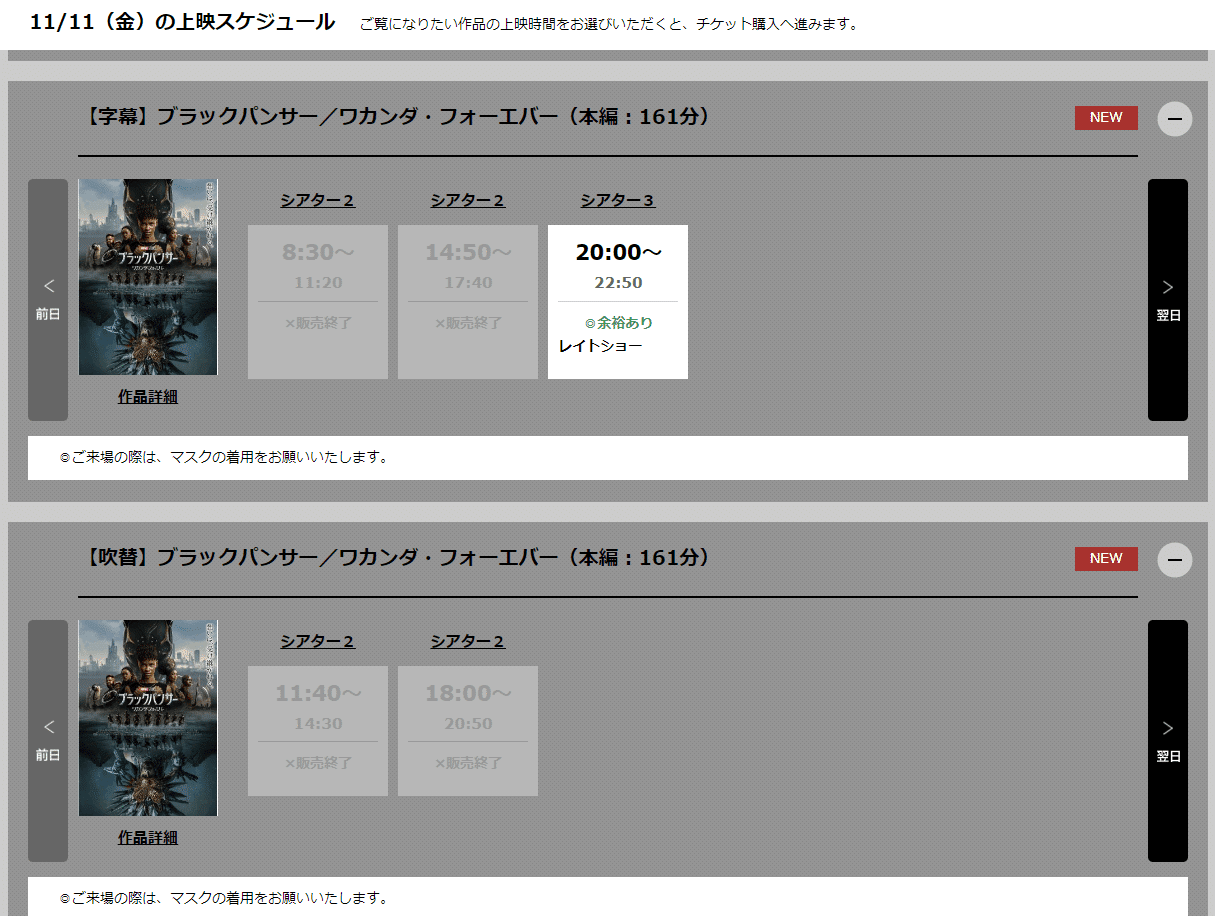
Task: Click the sold-out 14:50 showtime slot
Action: (x=468, y=302)
